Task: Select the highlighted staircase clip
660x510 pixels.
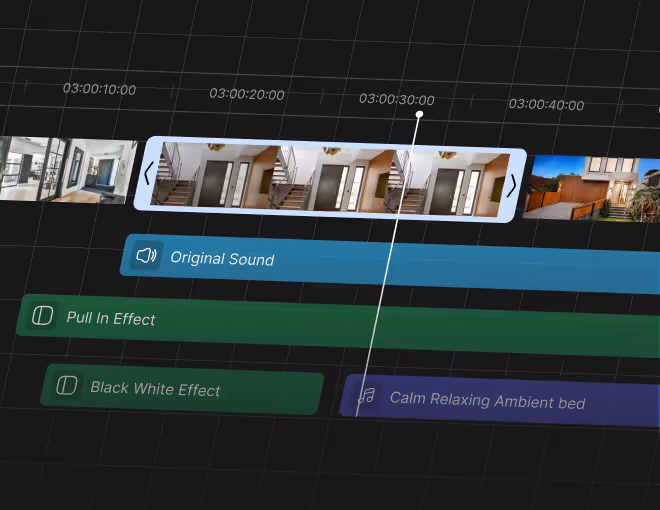Action: 330,180
